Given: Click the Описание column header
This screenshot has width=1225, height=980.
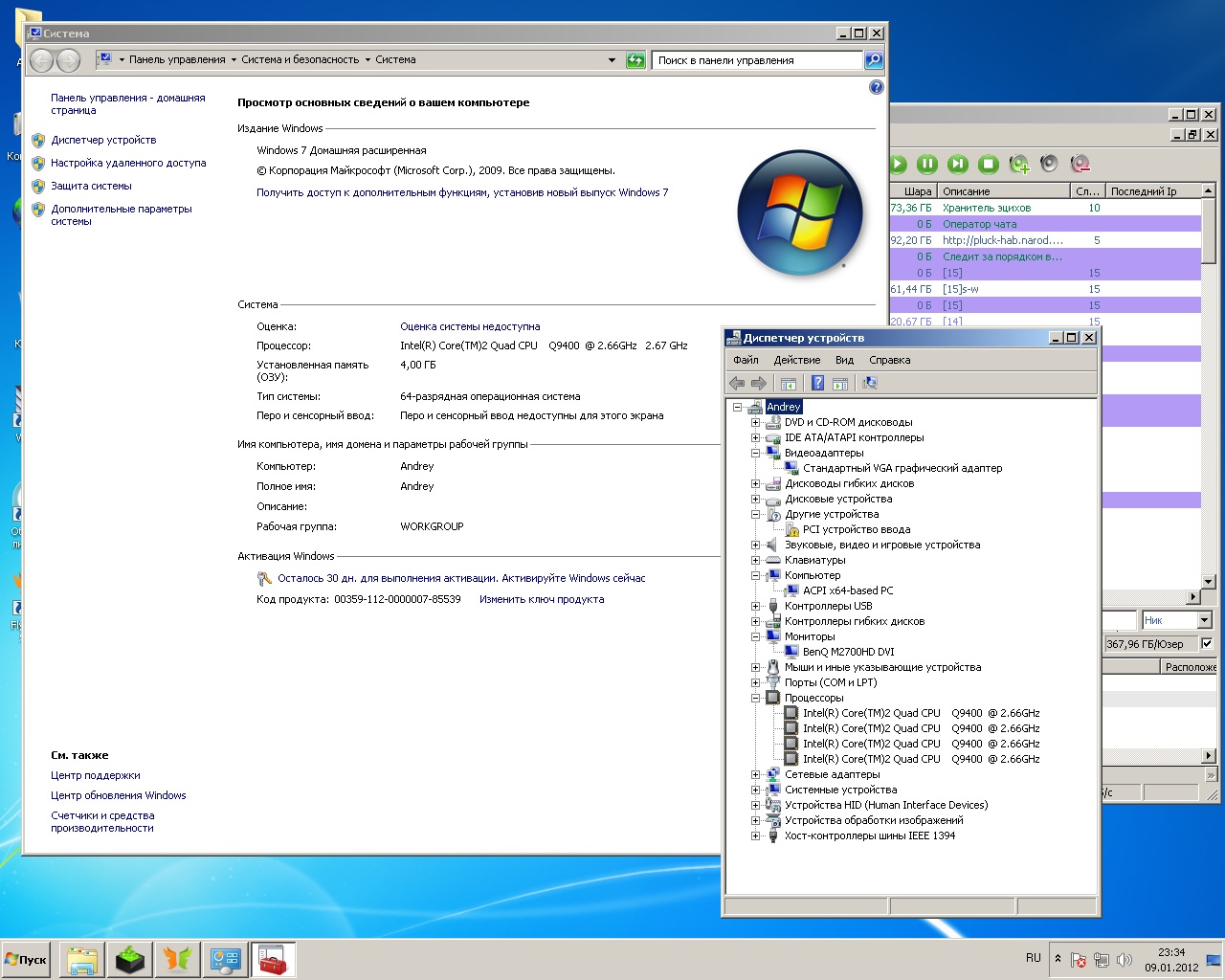Looking at the screenshot, I should click(x=1003, y=191).
